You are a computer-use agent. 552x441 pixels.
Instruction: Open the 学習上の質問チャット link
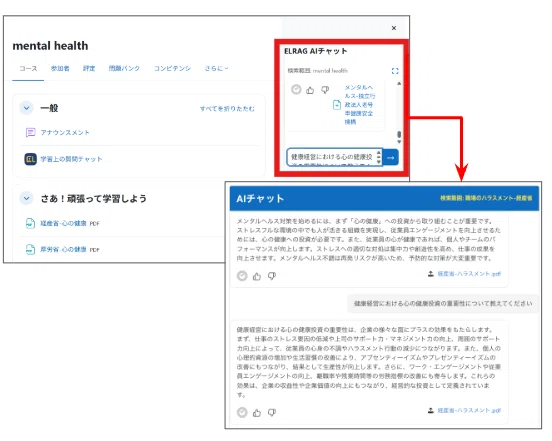71,159
